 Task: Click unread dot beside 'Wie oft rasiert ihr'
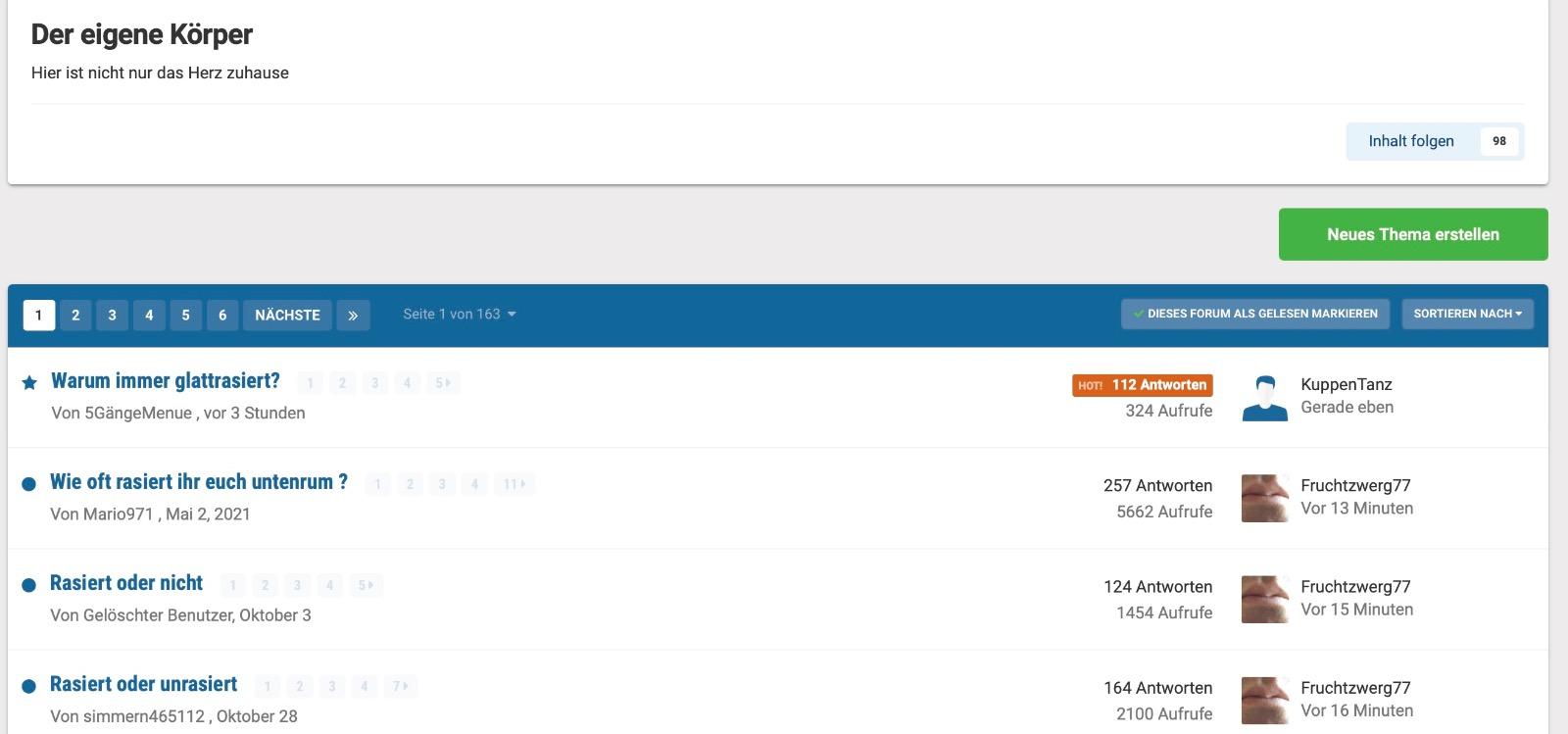29,483
